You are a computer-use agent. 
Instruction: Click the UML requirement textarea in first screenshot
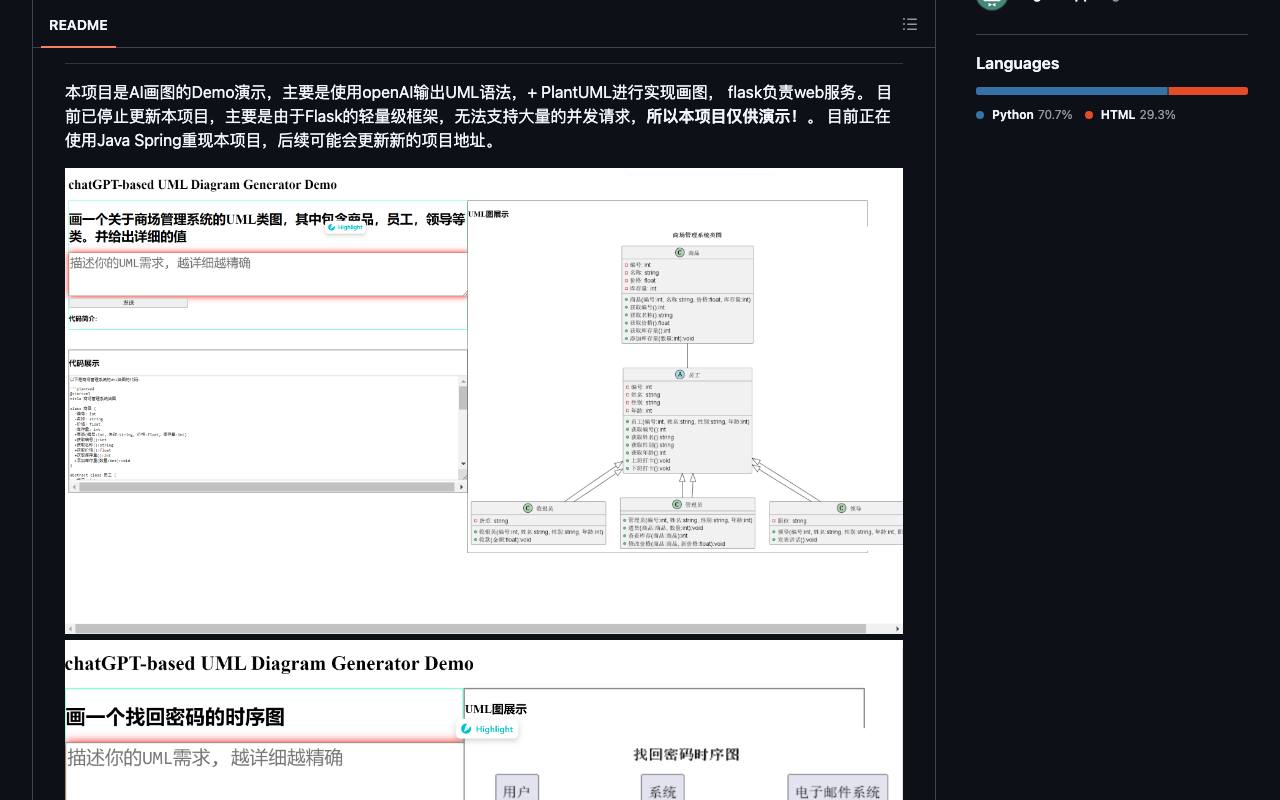pos(267,274)
